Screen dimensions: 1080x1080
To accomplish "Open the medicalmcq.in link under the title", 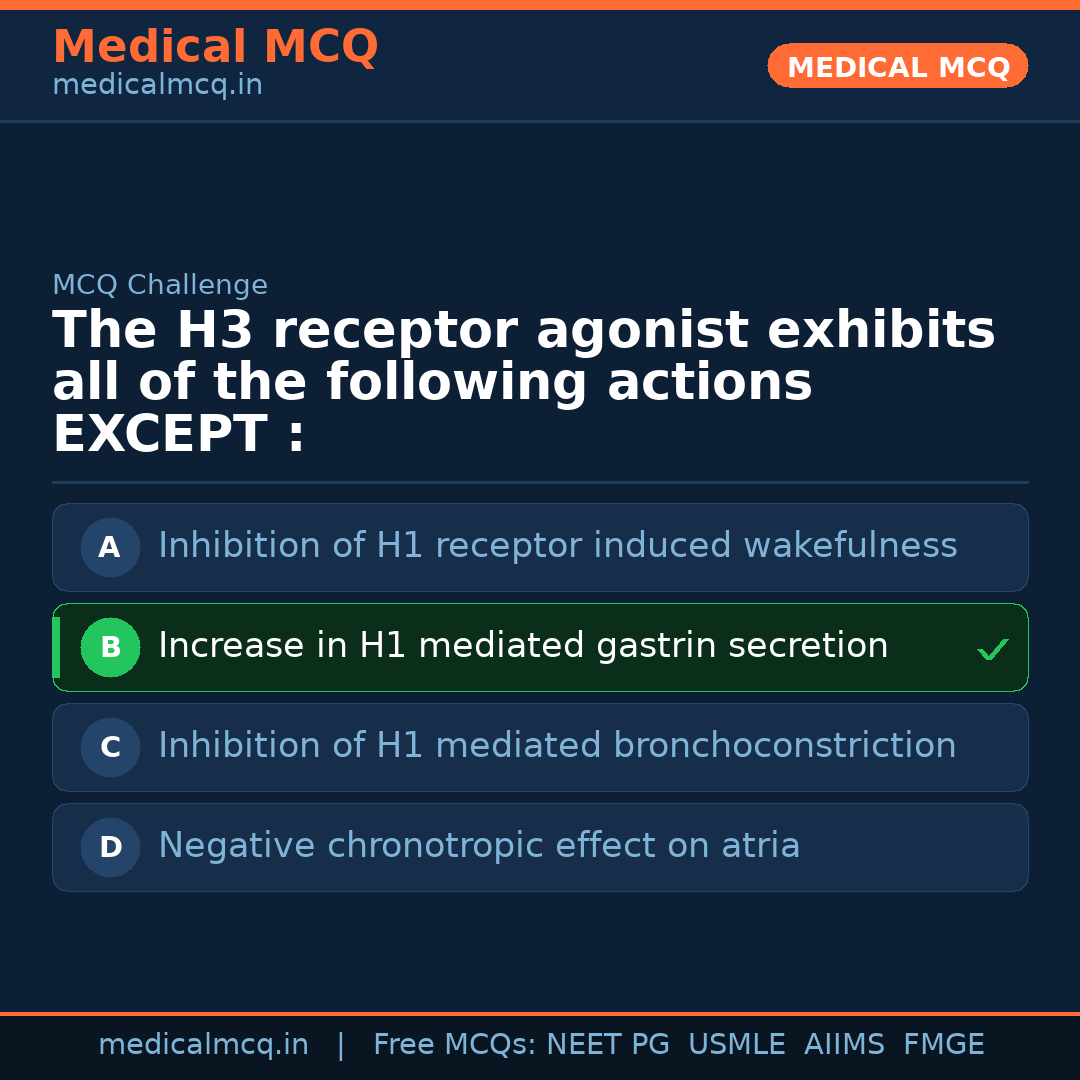I will pos(157,86).
